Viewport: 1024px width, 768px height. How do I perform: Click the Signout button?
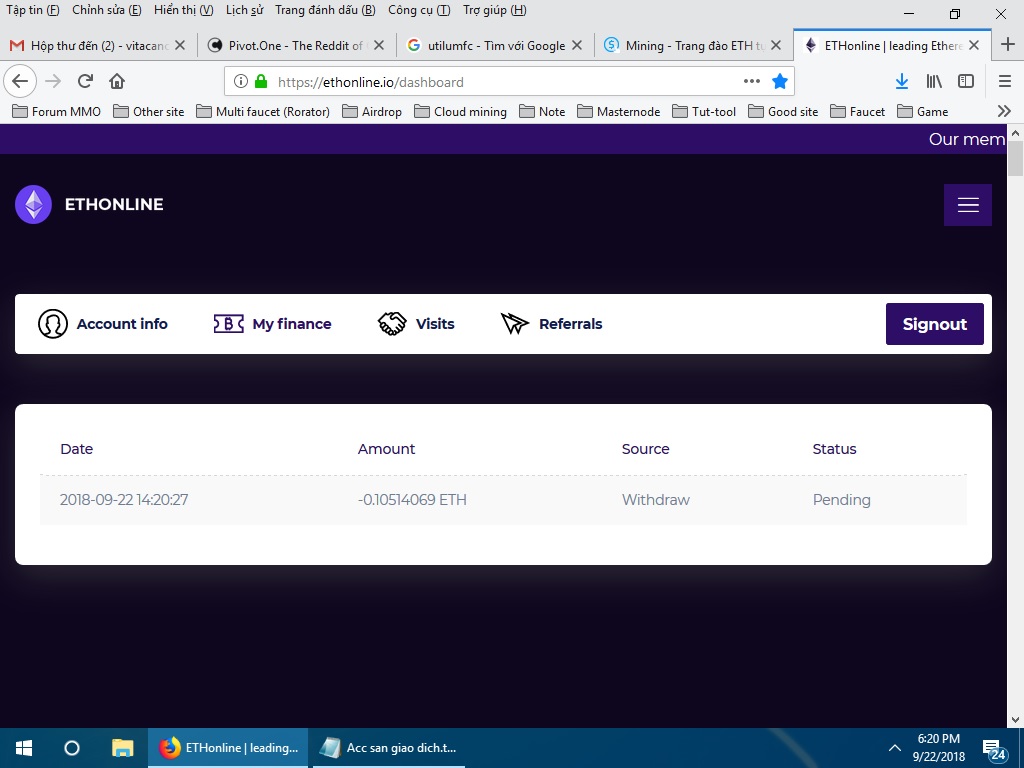point(935,324)
